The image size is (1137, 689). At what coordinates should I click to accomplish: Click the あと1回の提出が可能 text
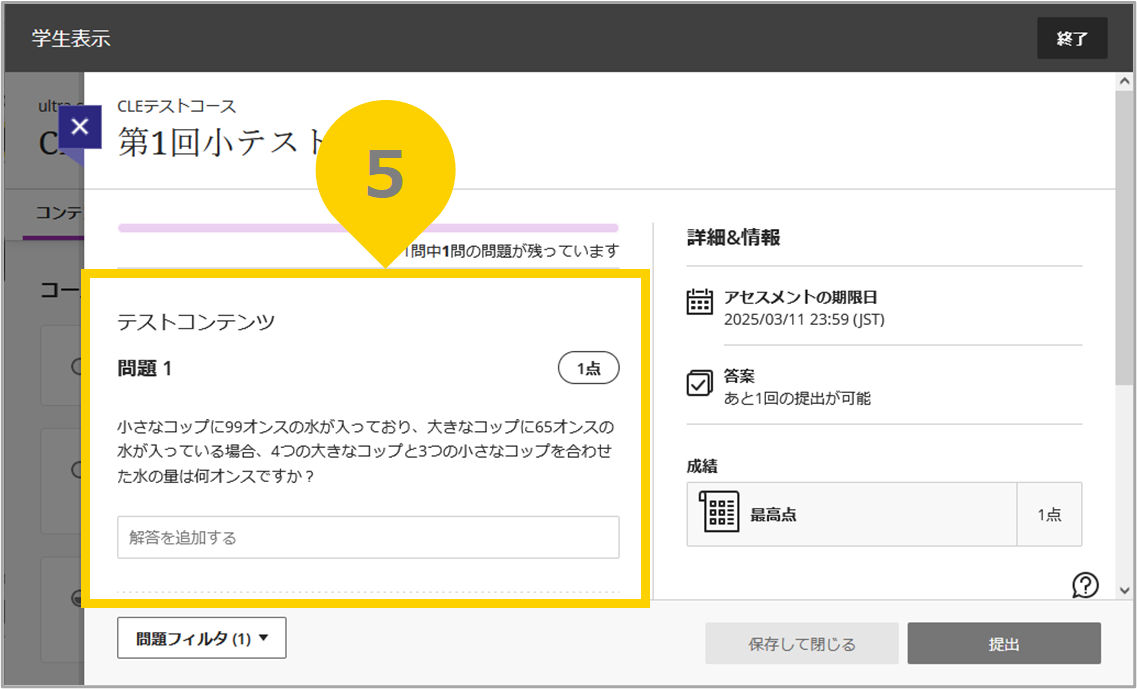tap(798, 397)
